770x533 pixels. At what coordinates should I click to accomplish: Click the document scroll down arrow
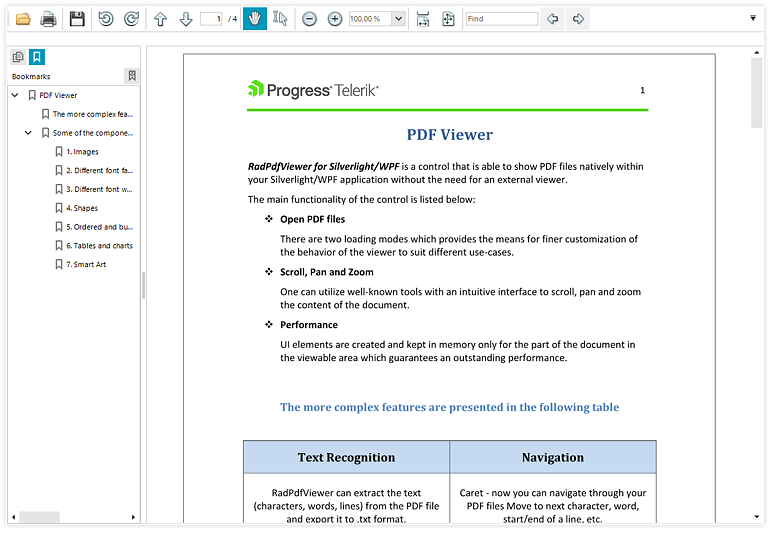coord(756,516)
